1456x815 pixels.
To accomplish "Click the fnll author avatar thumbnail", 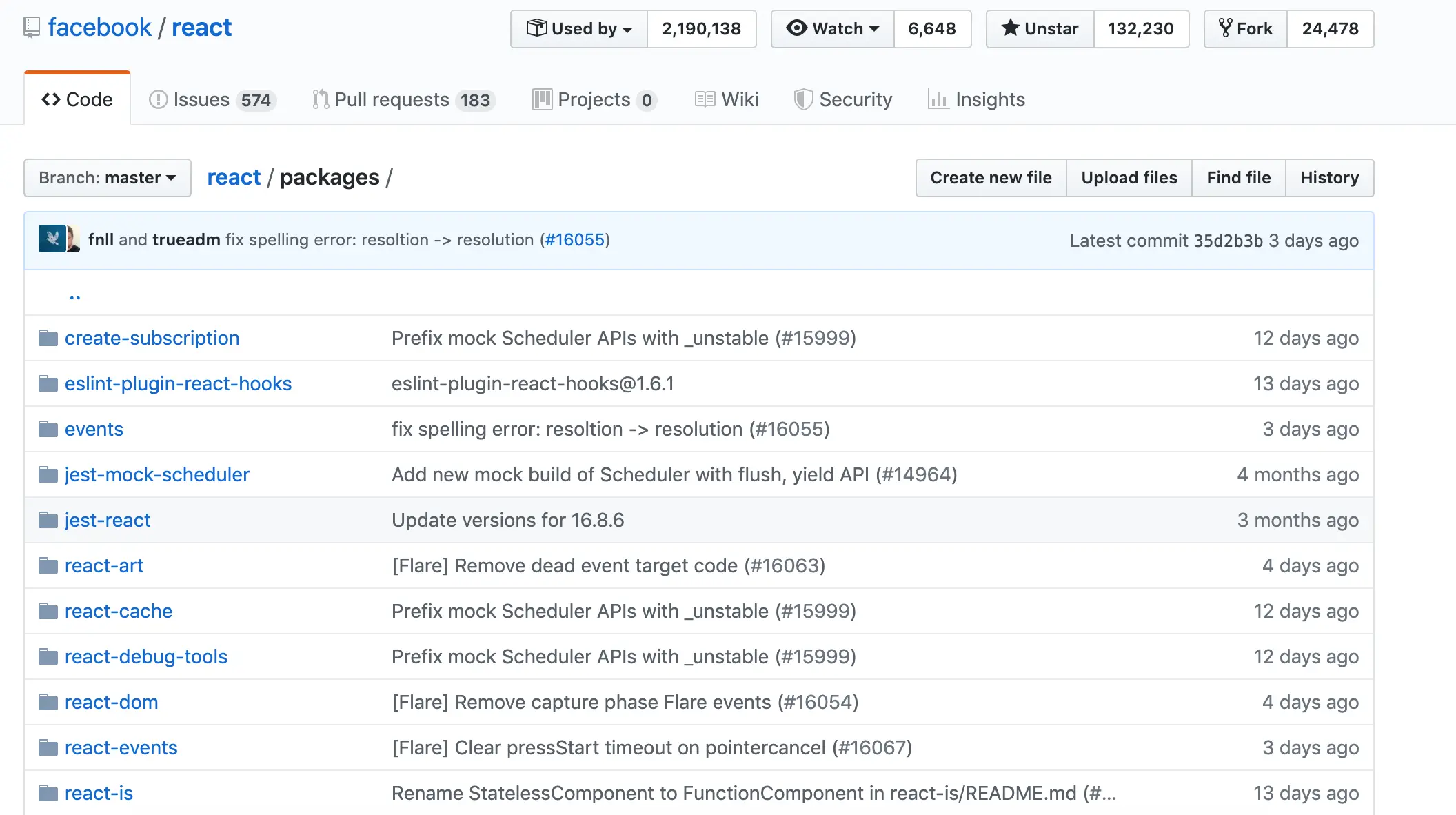I will point(52,239).
